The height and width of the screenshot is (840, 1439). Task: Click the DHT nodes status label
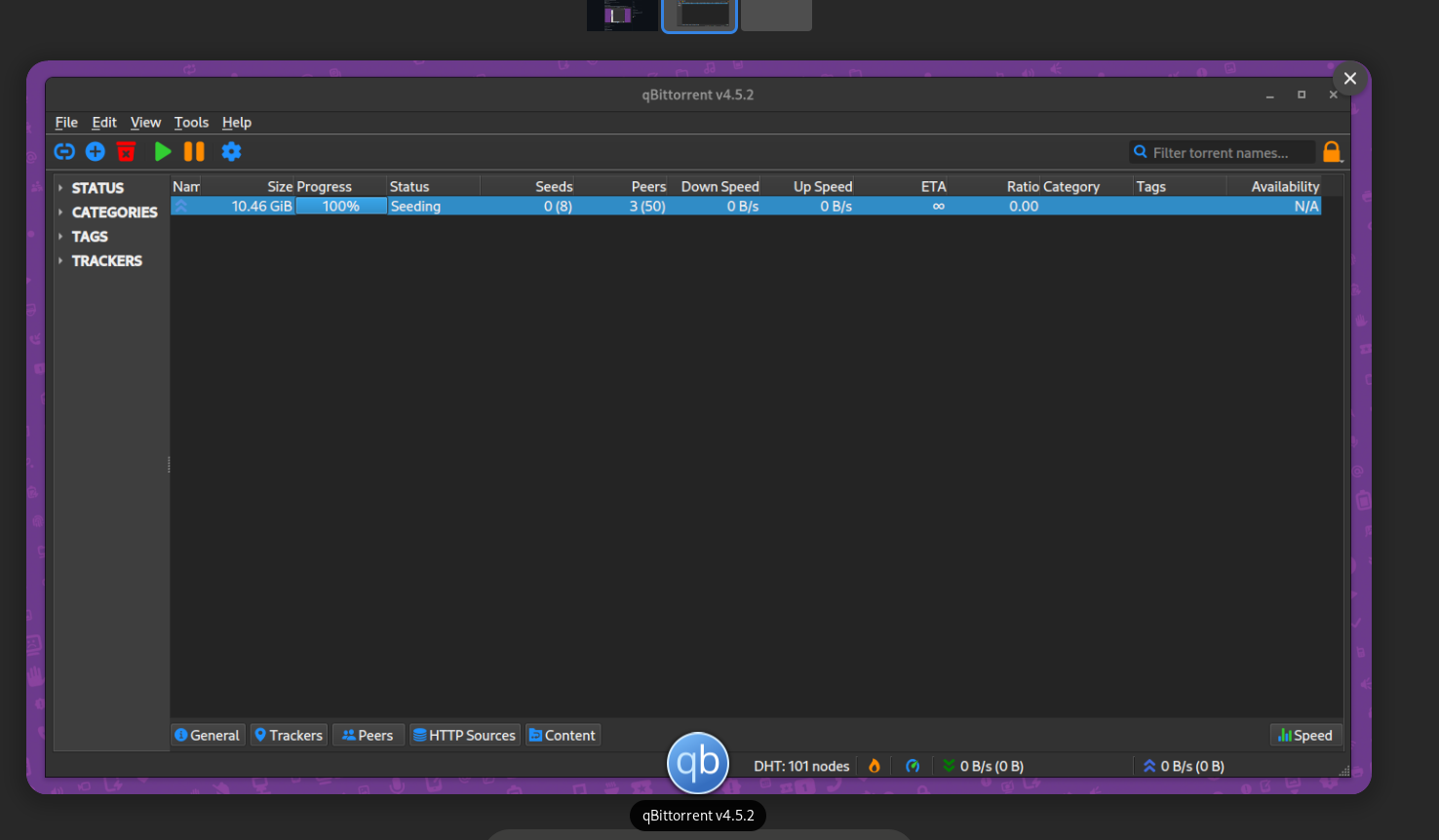point(801,766)
